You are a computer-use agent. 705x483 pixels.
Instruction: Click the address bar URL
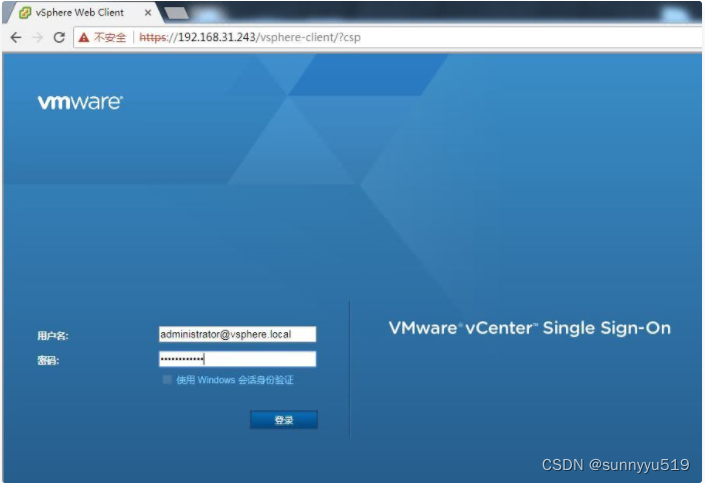pos(250,37)
